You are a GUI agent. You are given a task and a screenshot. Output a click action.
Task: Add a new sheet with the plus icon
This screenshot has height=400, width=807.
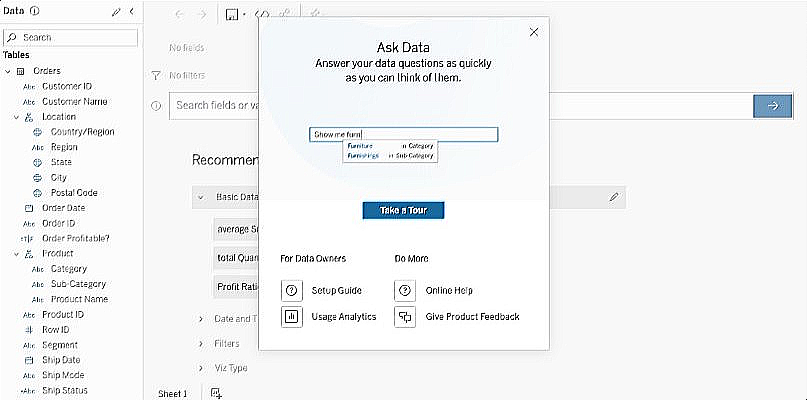pos(217,393)
